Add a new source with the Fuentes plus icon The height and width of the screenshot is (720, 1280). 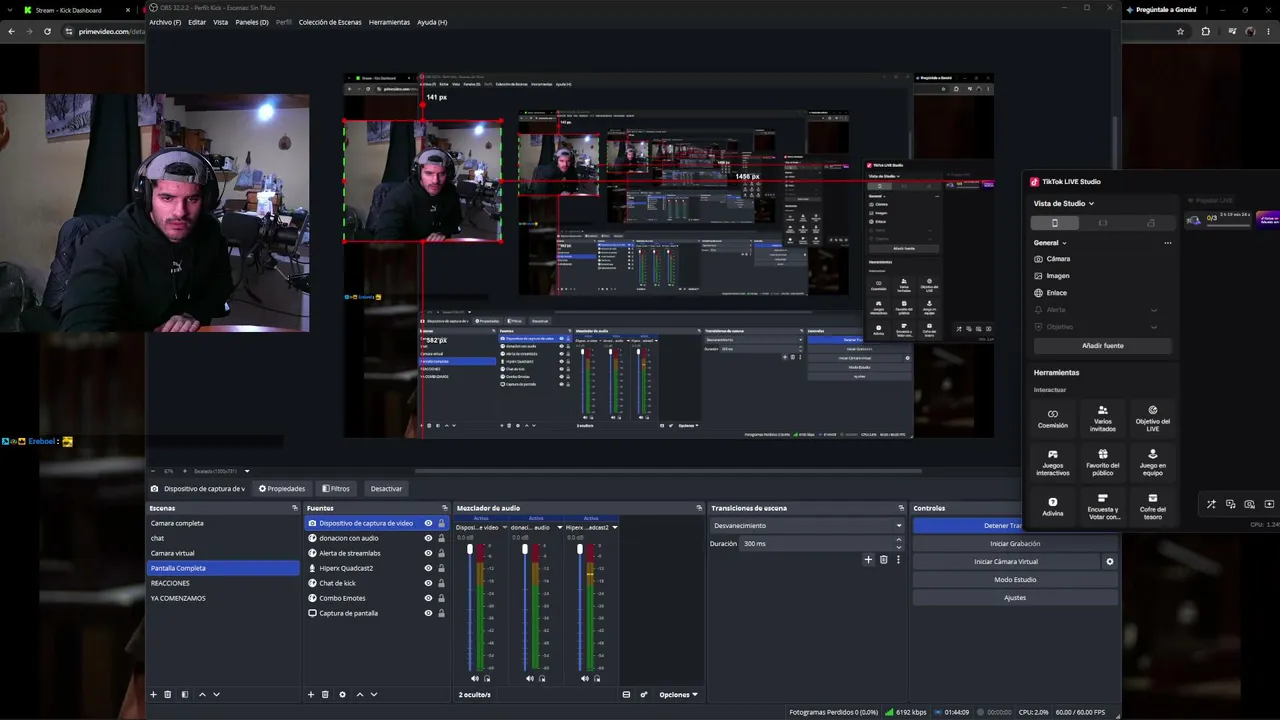point(310,694)
